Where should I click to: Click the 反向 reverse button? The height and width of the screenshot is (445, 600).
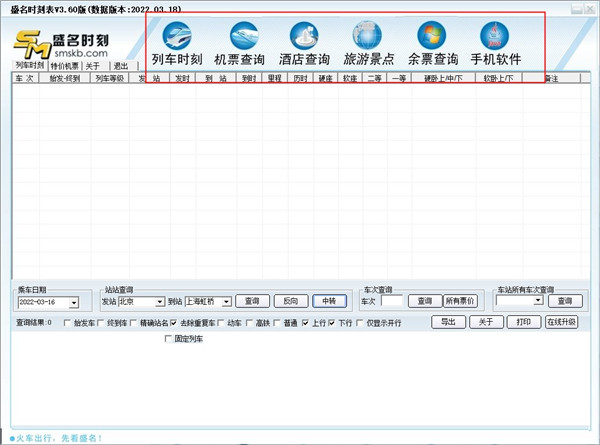point(290,300)
